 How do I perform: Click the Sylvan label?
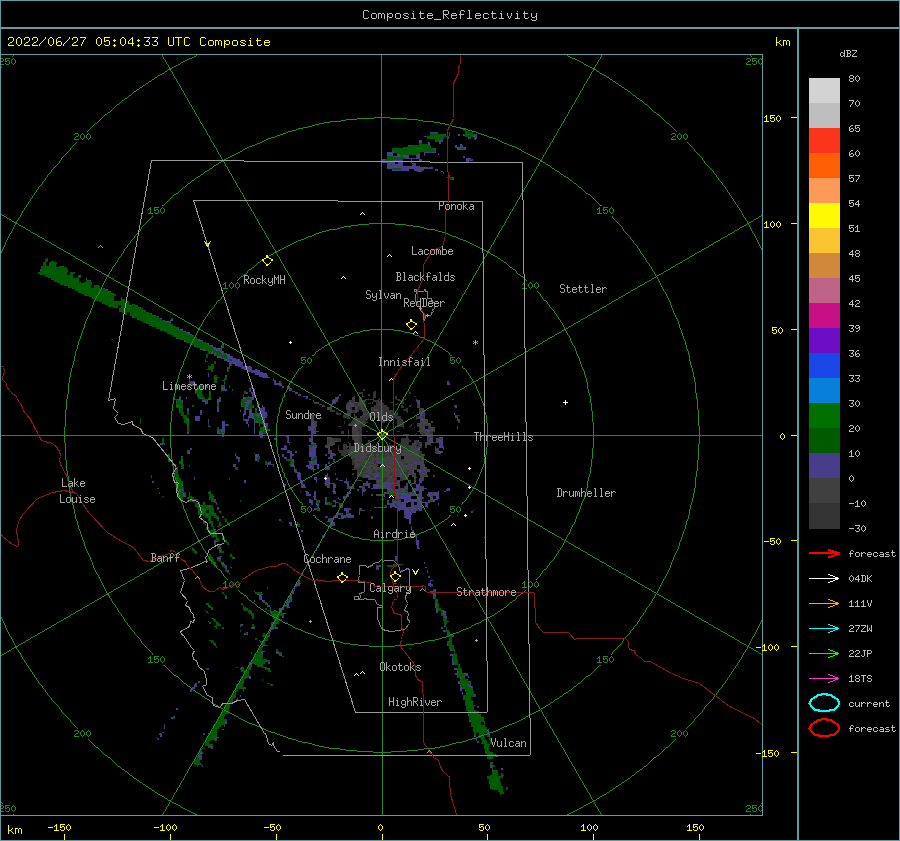[x=383, y=295]
